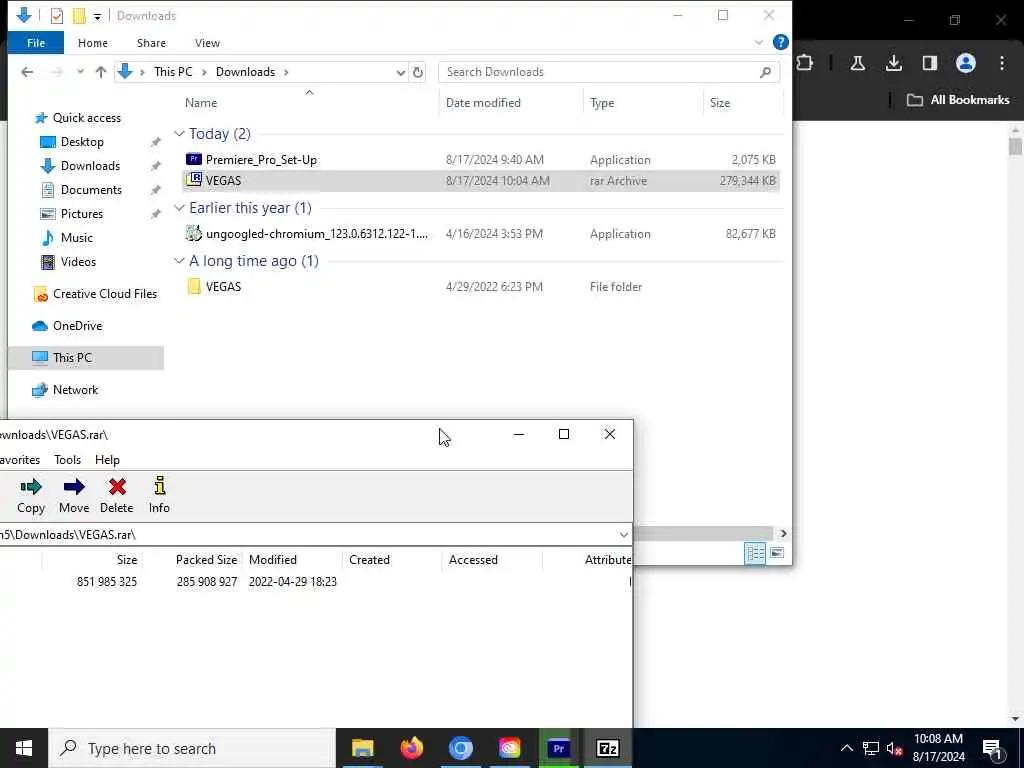Screen dimensions: 1024x768
Task: Open Quick access in the sidebar
Action: click(x=87, y=118)
